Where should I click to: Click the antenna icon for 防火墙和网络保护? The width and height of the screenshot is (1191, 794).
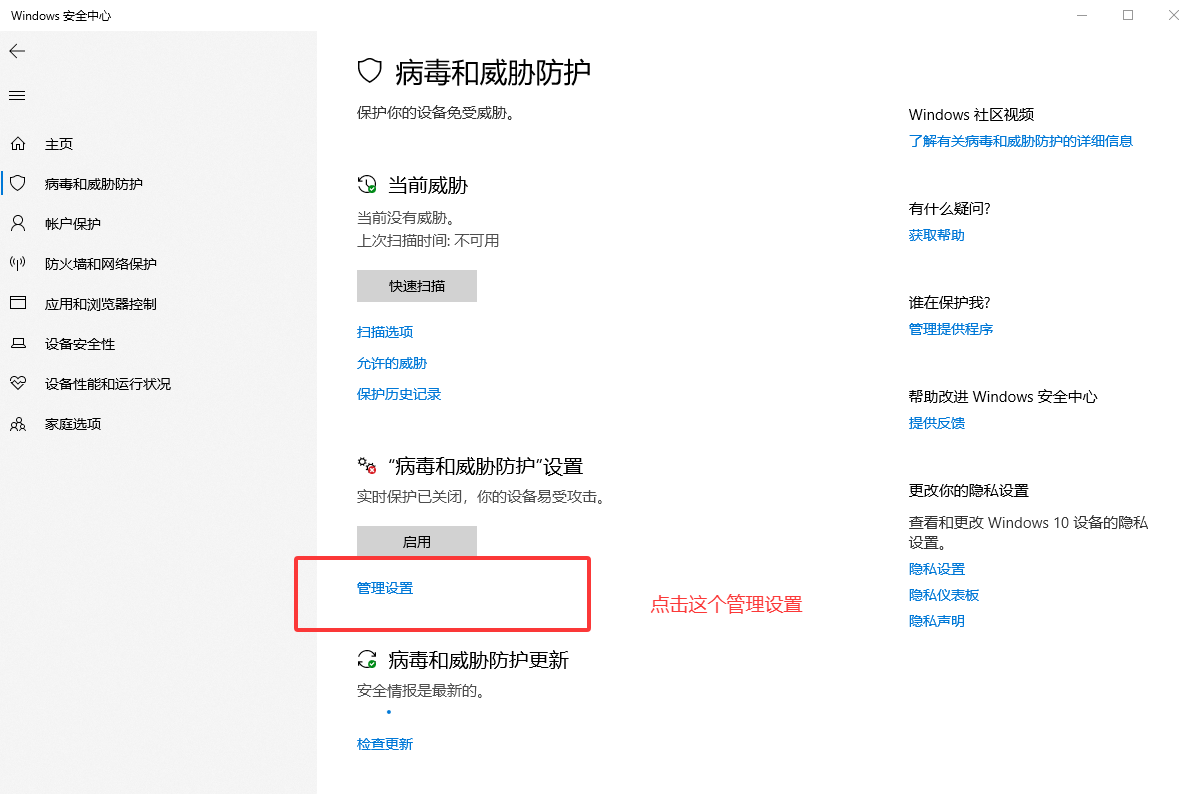point(18,263)
